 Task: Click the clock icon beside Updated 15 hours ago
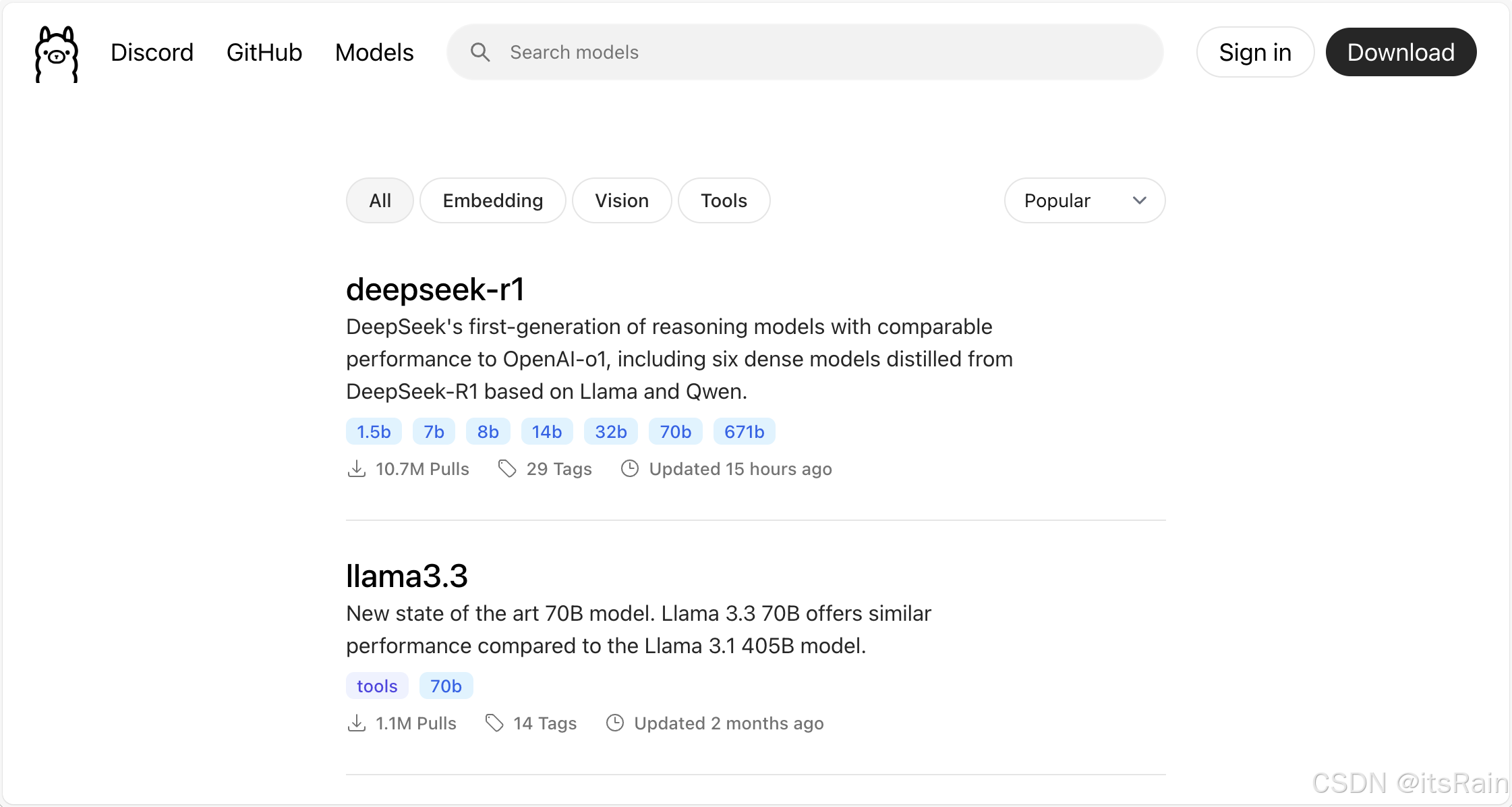pos(630,468)
